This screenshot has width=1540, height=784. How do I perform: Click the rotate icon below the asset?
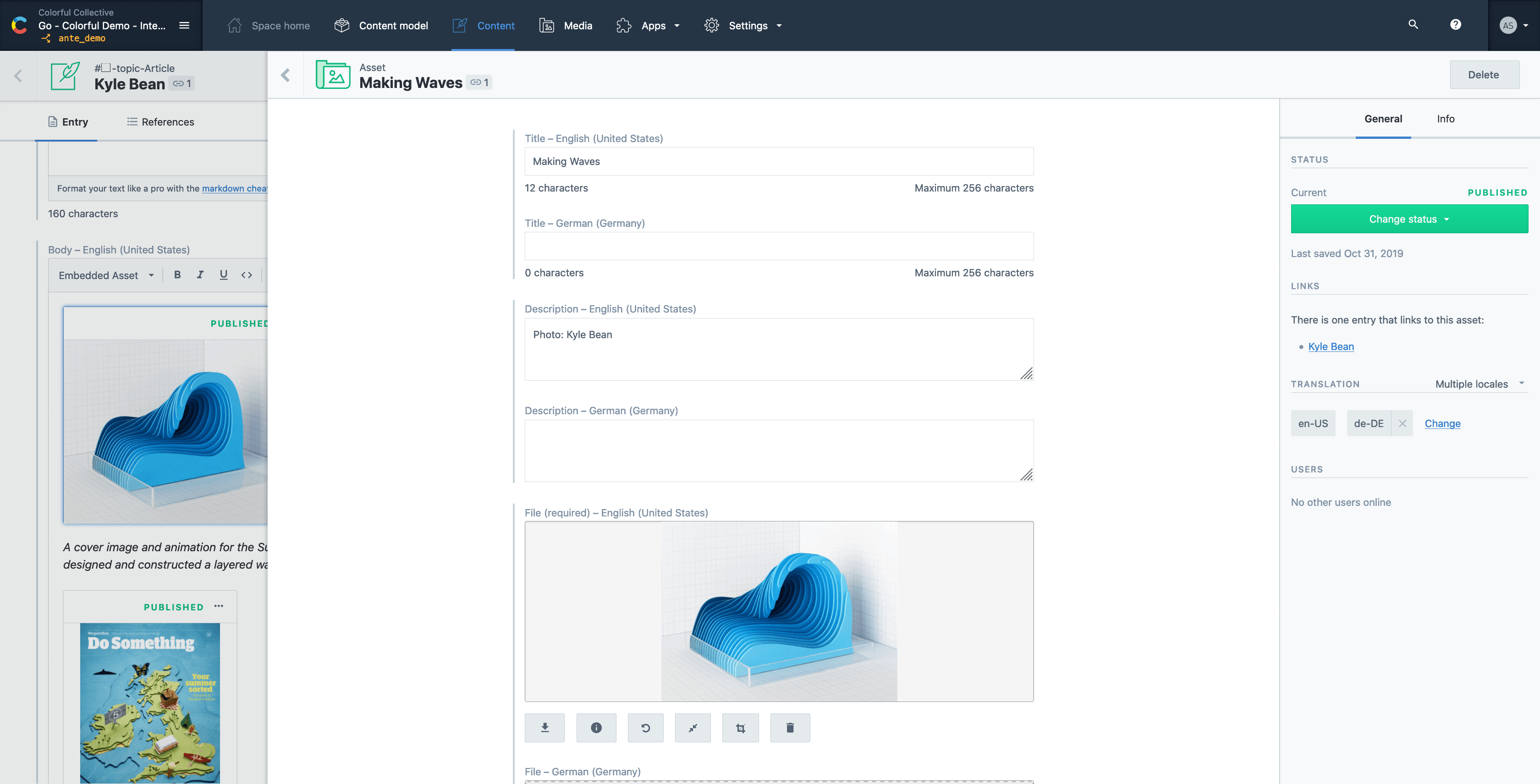[646, 728]
